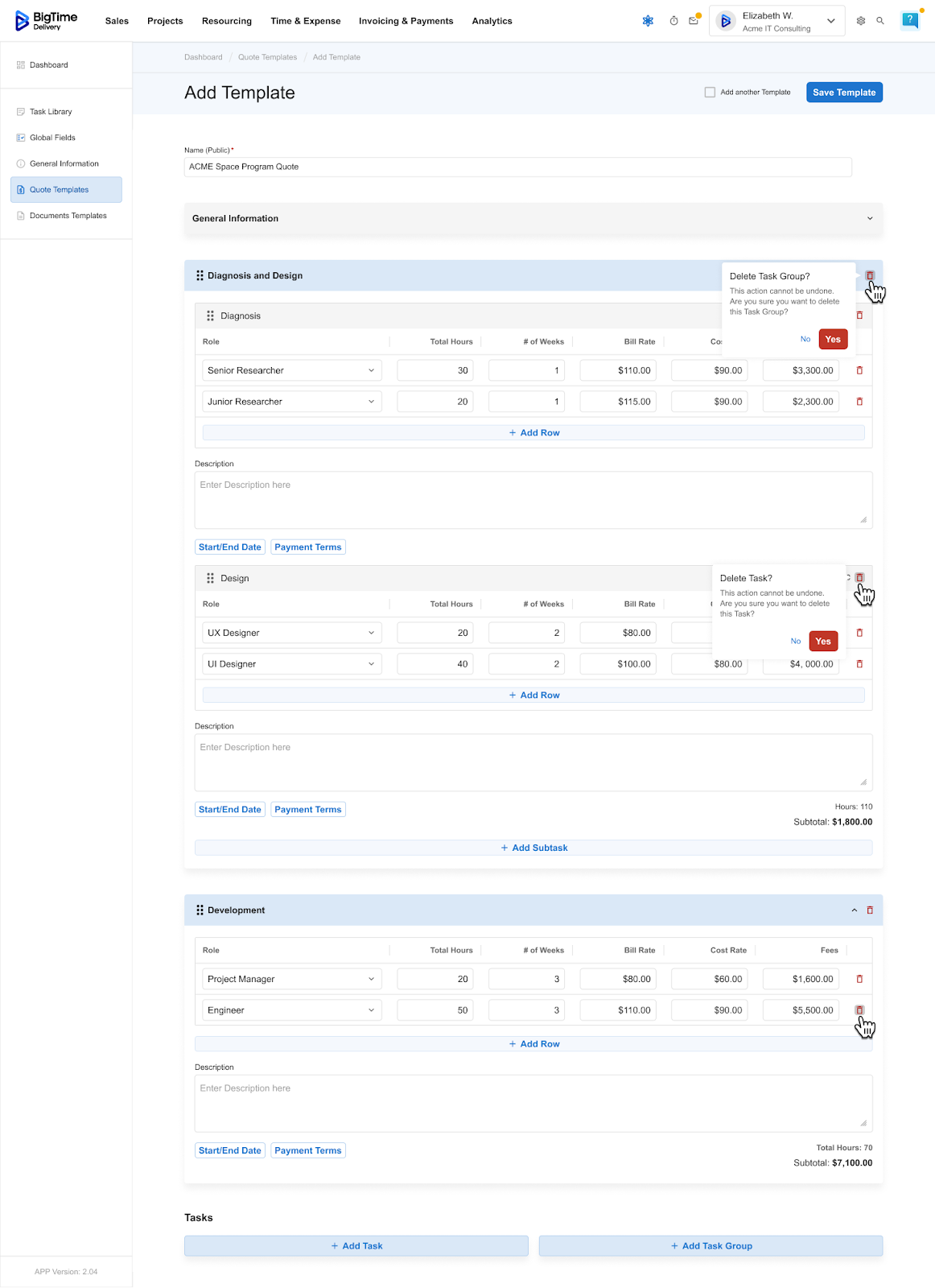Delete the Project Manager row
Viewport: 935px width, 1288px height.
click(859, 979)
